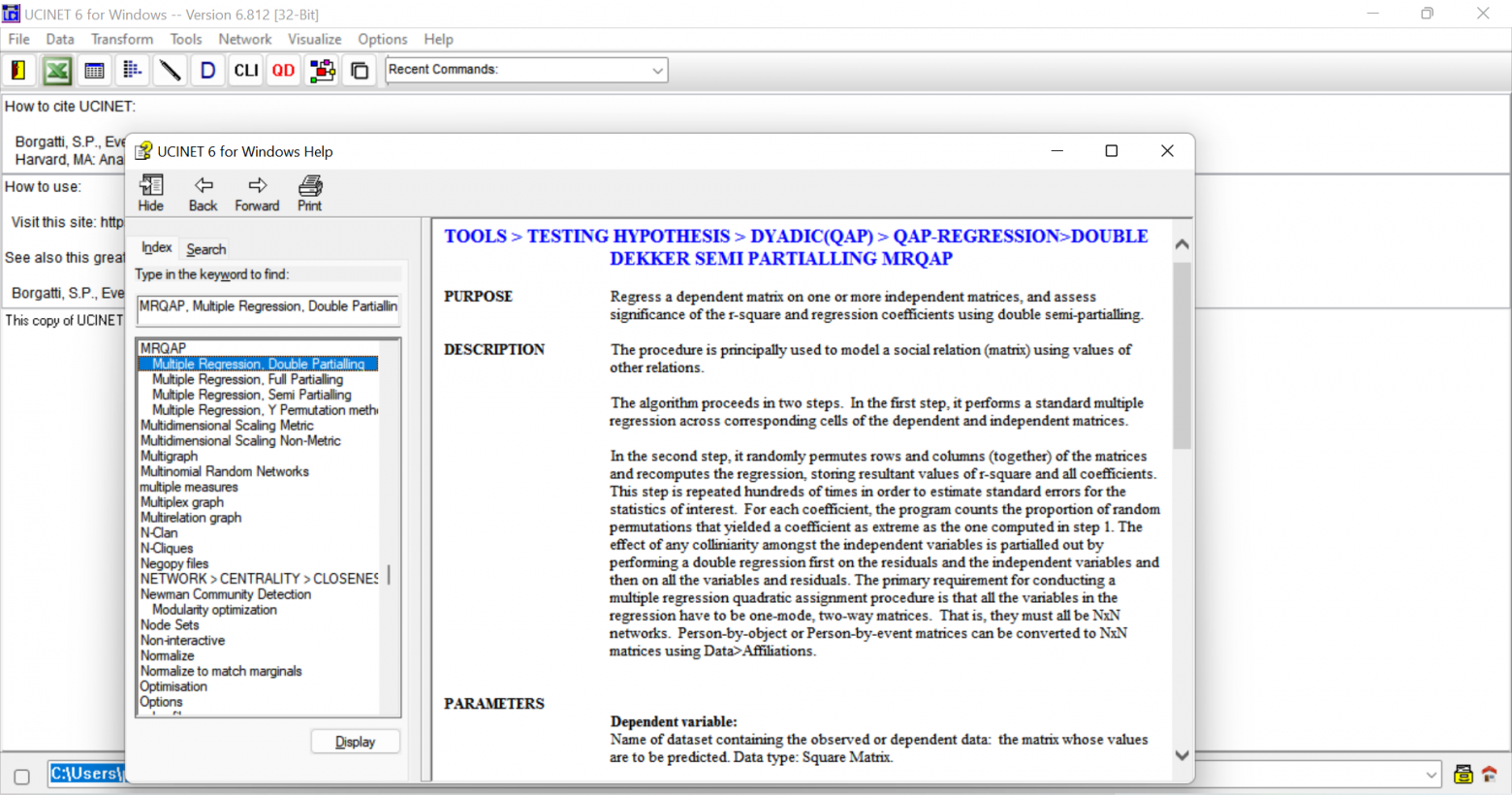Select 'Multiple Regression, Semi Partialling' index entry
The width and height of the screenshot is (1512, 795).
[252, 395]
